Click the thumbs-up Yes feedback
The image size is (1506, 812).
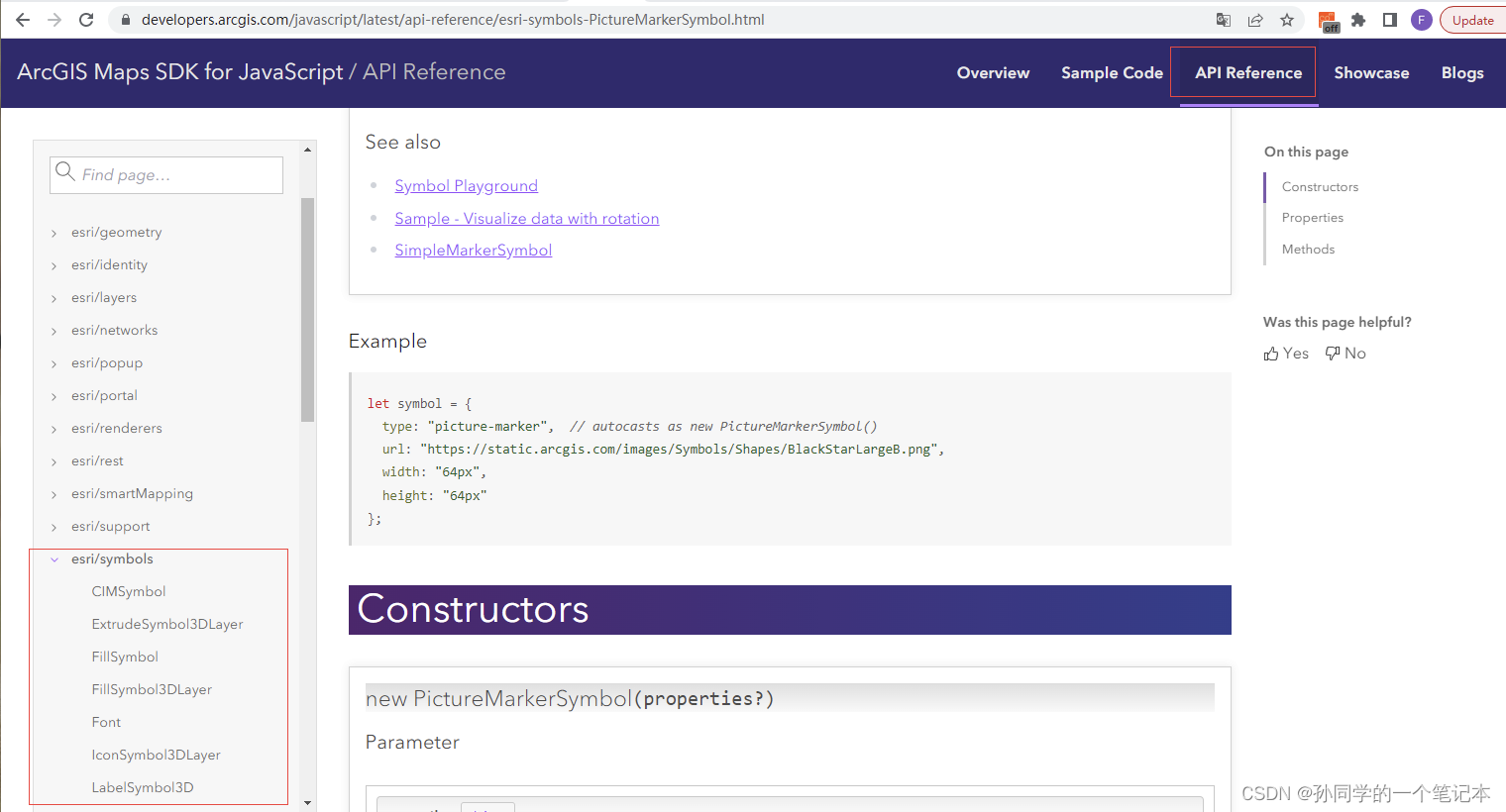coord(1286,354)
